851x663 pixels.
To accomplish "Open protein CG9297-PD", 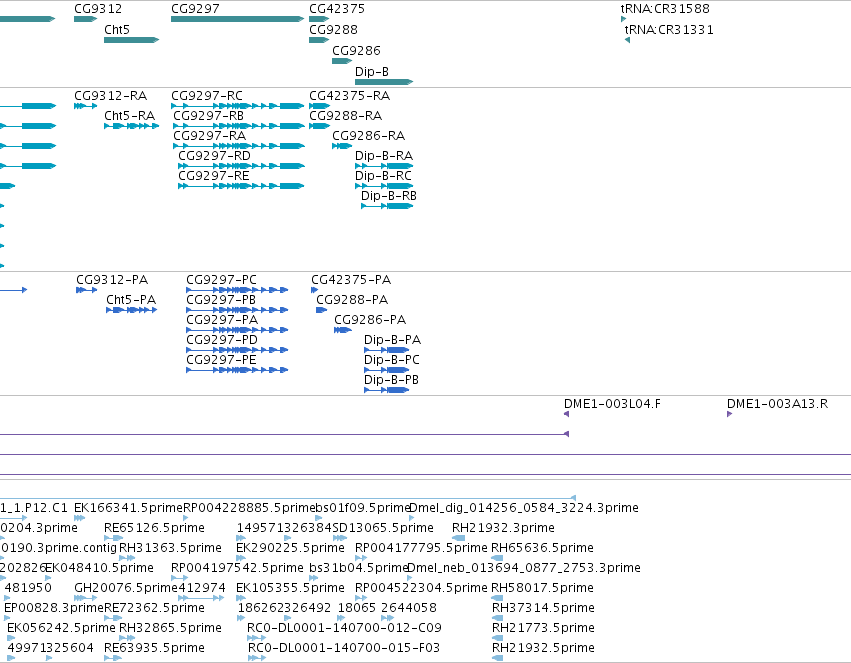I will pos(222,341).
